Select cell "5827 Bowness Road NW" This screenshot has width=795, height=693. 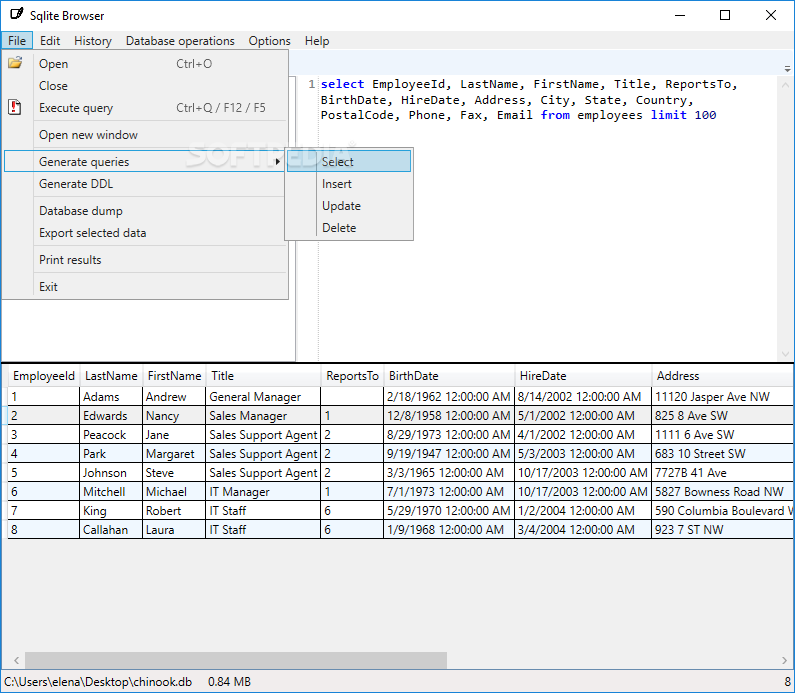click(722, 492)
